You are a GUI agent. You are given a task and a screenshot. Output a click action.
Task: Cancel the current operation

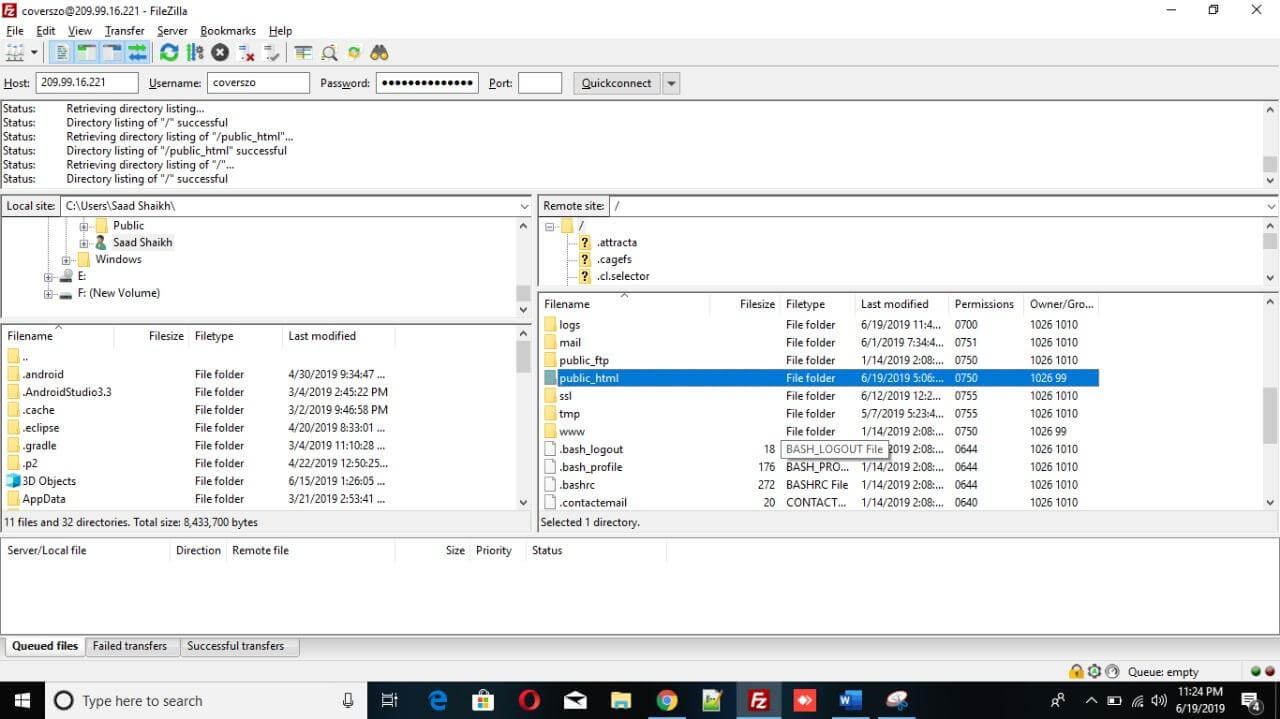[220, 52]
